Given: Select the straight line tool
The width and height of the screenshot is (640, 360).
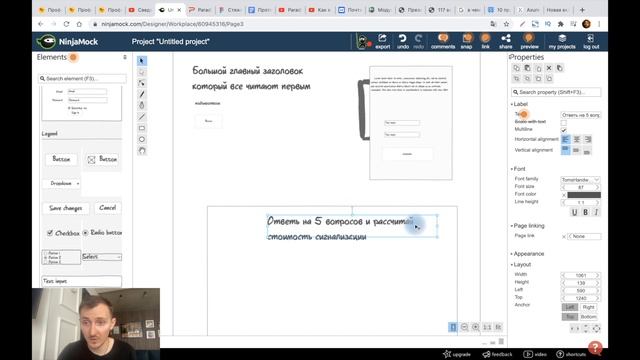Looking at the screenshot, I should point(142,117).
